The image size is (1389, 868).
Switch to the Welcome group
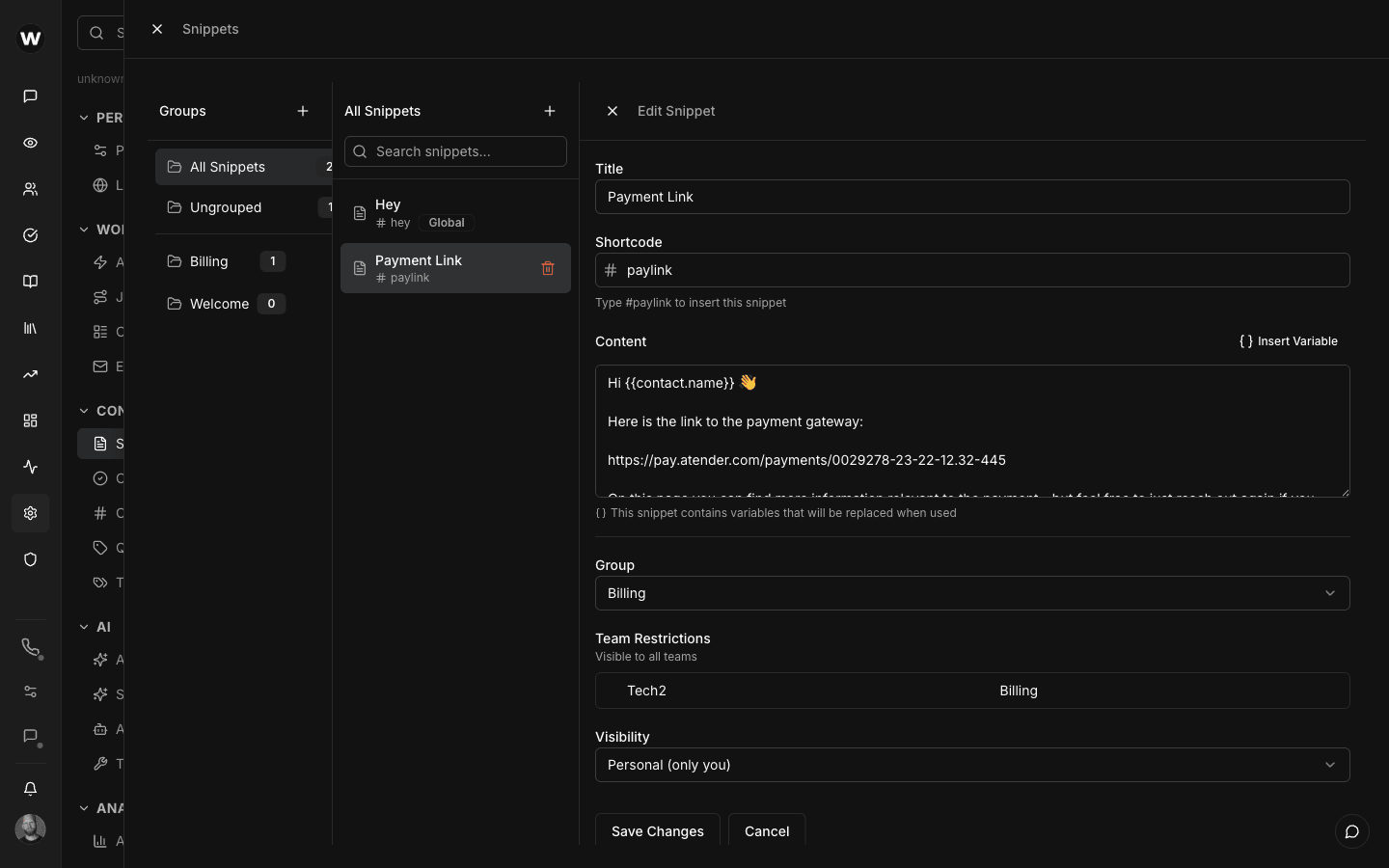pos(219,304)
